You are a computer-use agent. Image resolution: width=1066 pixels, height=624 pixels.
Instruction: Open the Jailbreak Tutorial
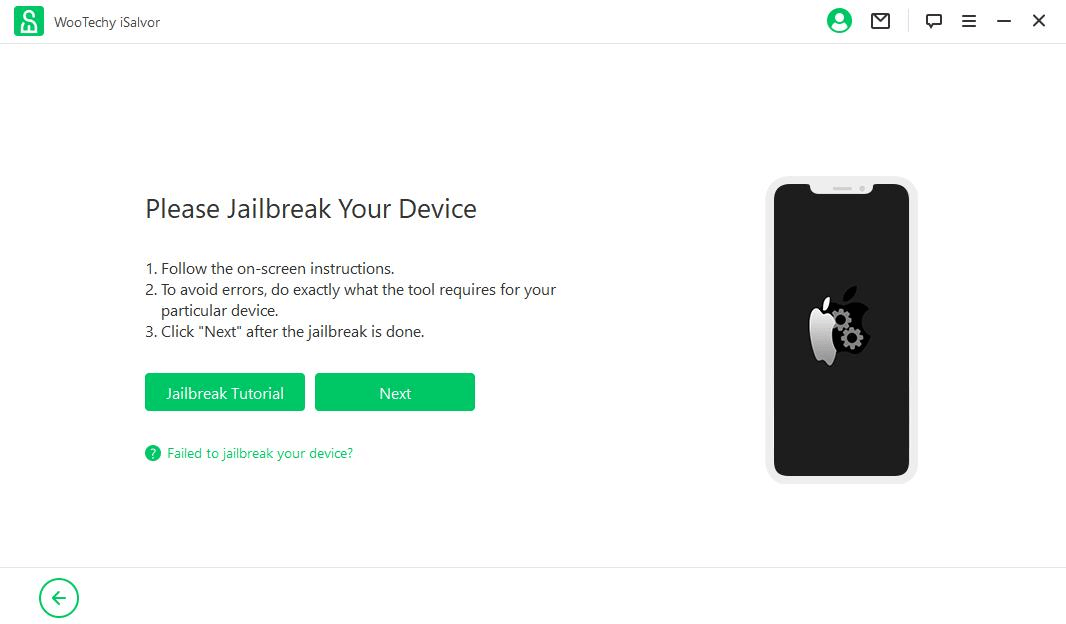tap(224, 392)
